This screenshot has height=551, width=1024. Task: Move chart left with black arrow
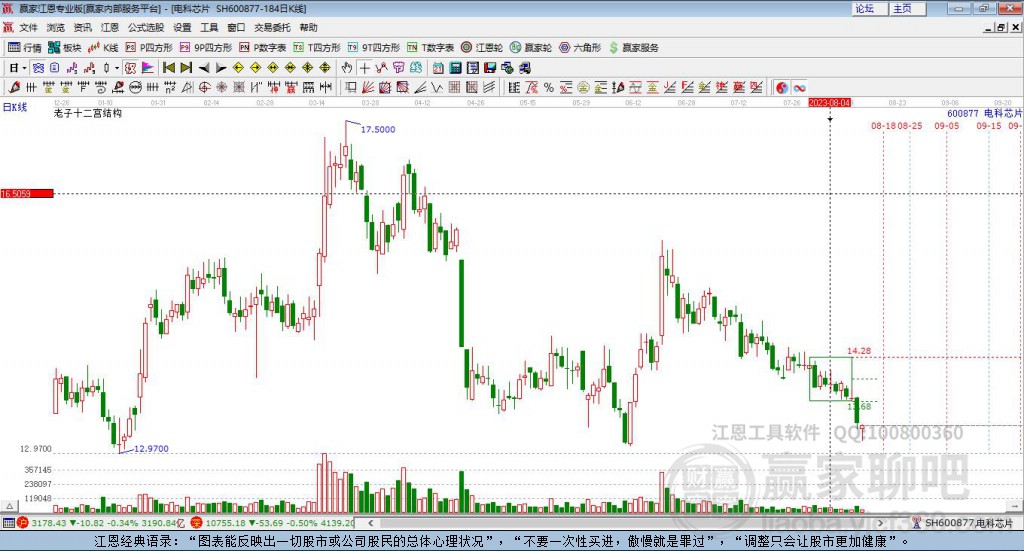tap(204, 68)
